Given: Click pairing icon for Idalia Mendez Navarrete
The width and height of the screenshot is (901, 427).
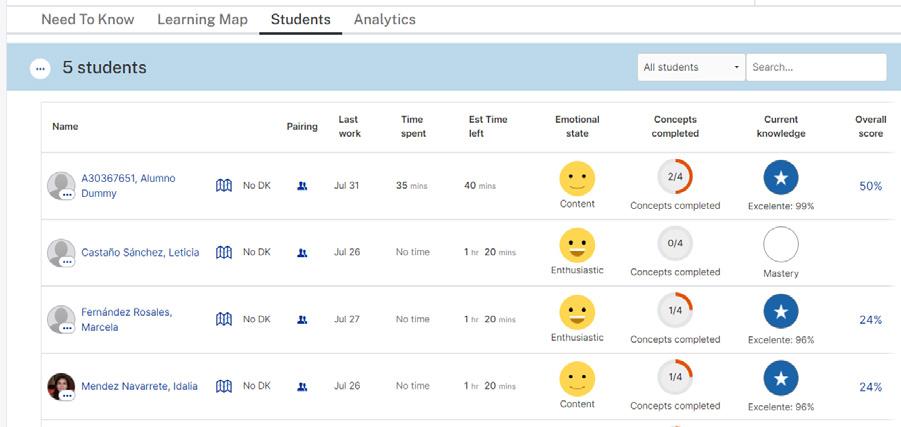Looking at the screenshot, I should click(302, 386).
